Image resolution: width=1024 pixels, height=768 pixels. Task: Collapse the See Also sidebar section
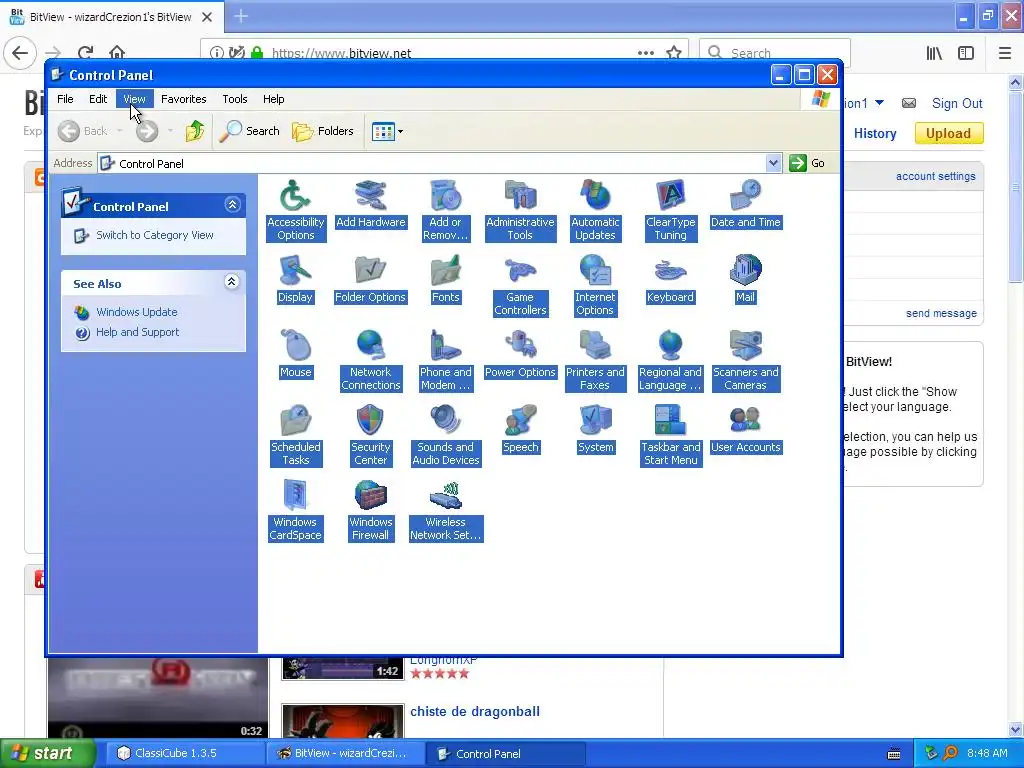tap(231, 281)
